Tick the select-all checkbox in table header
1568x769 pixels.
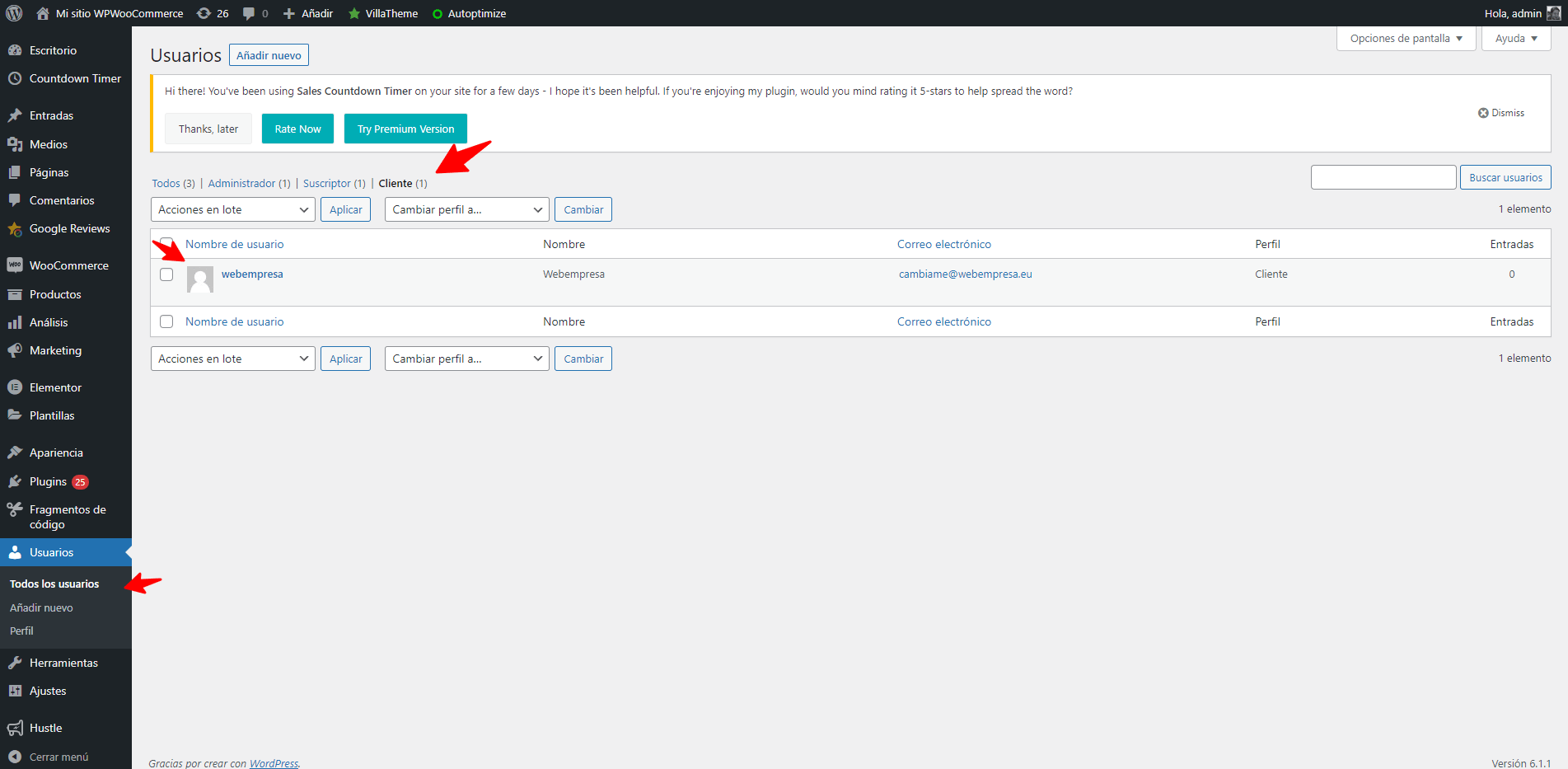[x=166, y=244]
